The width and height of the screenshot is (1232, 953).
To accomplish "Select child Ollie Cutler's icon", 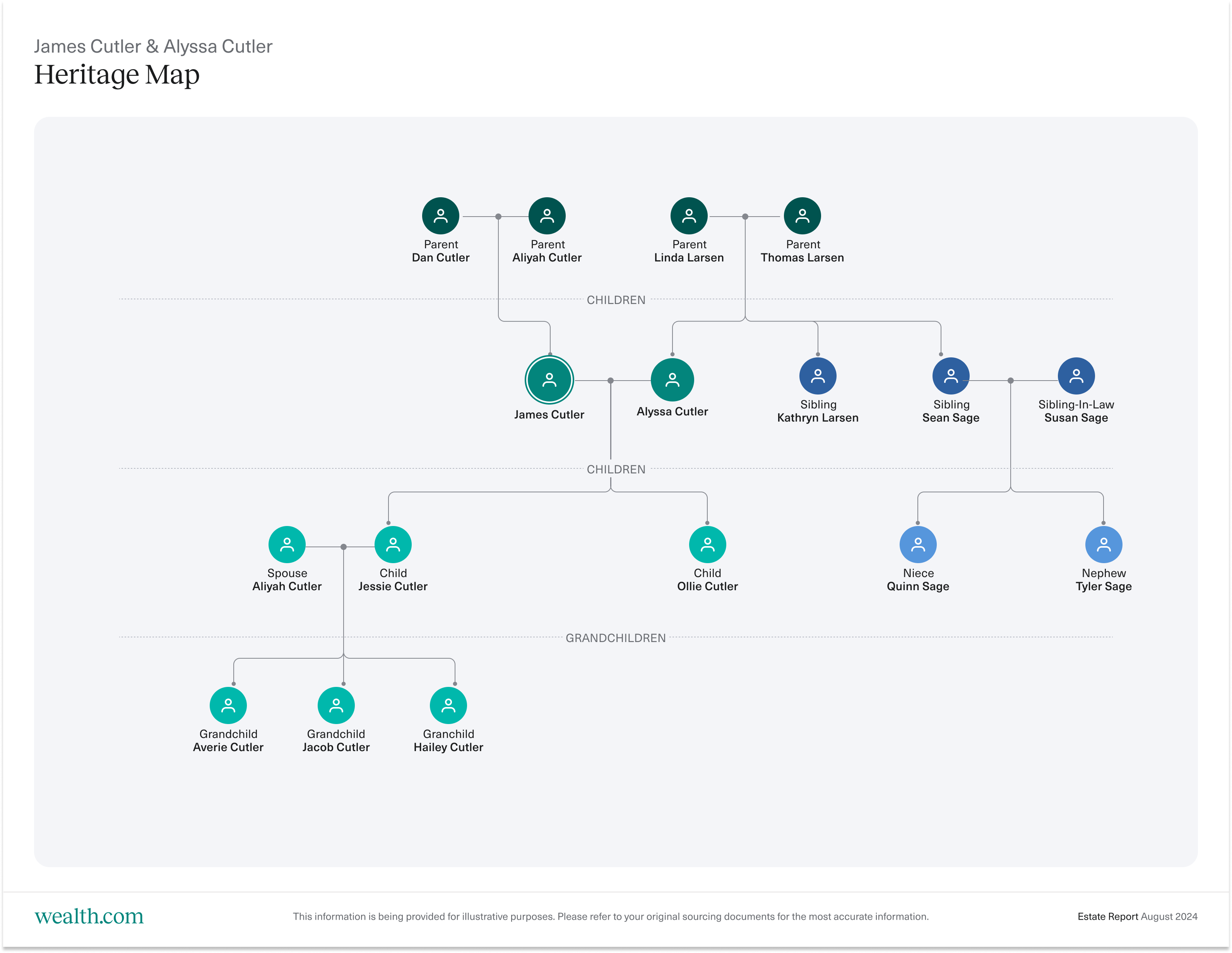I will point(707,544).
